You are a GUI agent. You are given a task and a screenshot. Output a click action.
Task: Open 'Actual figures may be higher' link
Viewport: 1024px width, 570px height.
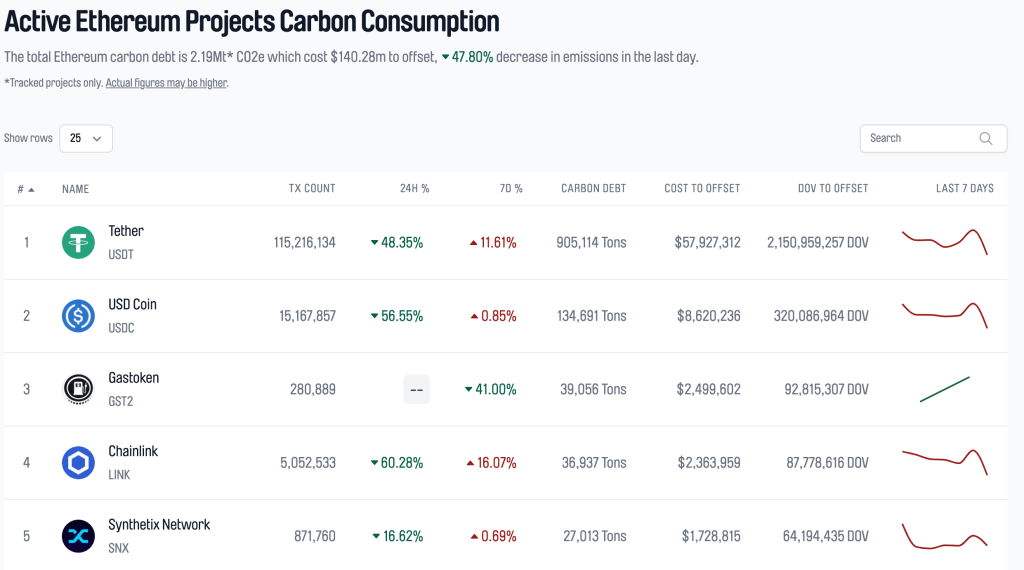pyautogui.click(x=167, y=83)
